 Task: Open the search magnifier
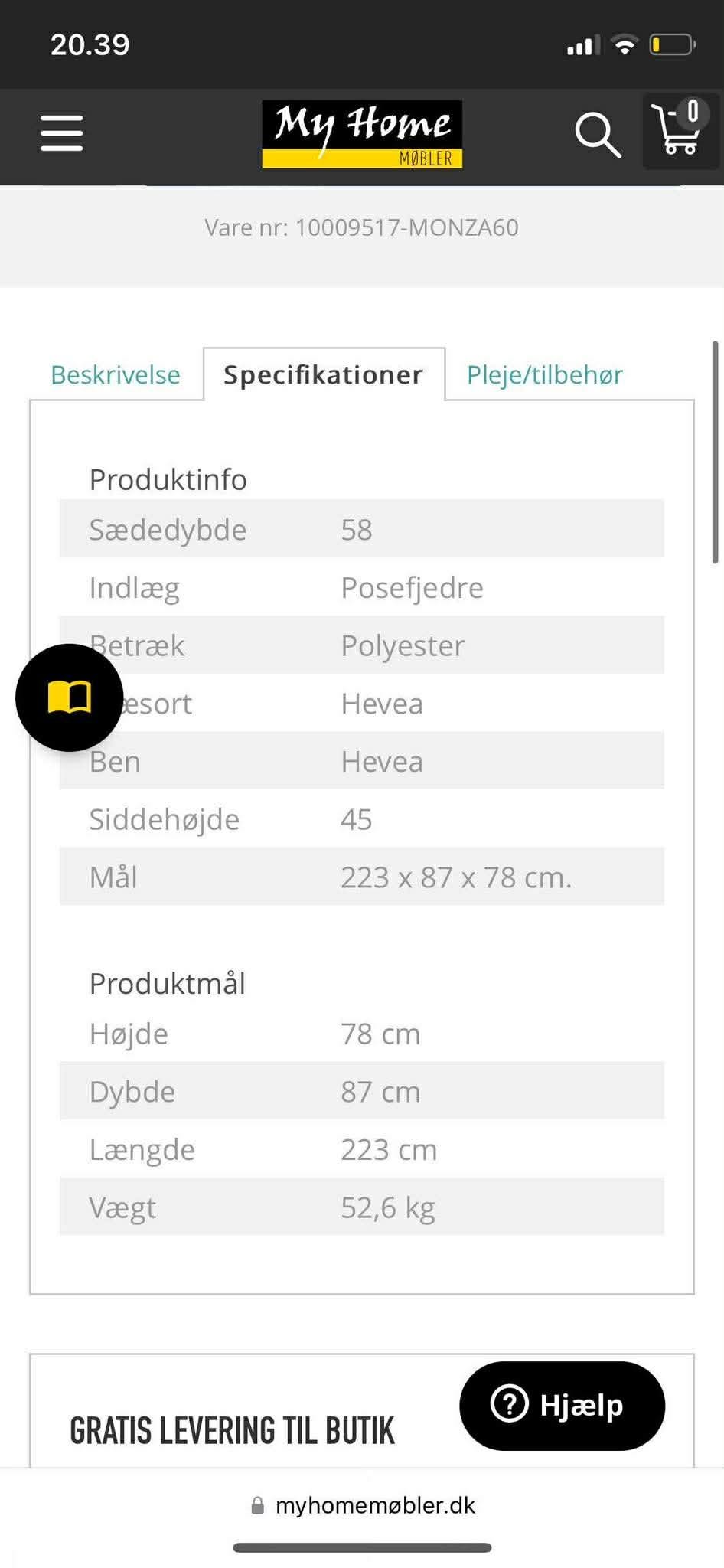(x=597, y=135)
